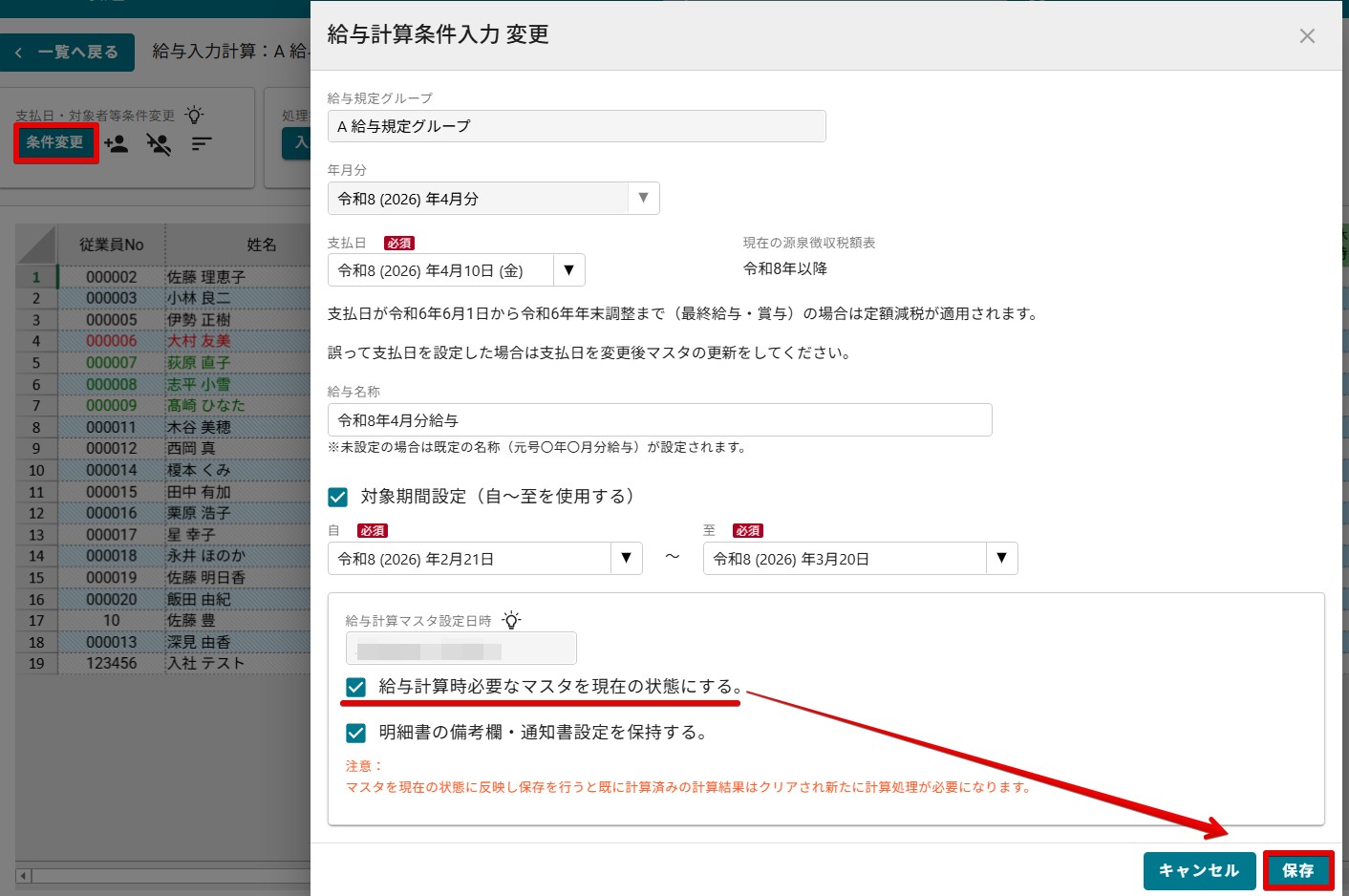1349x896 pixels.
Task: Click the 給与計算マスタ設定日時 field
Action: [x=461, y=648]
